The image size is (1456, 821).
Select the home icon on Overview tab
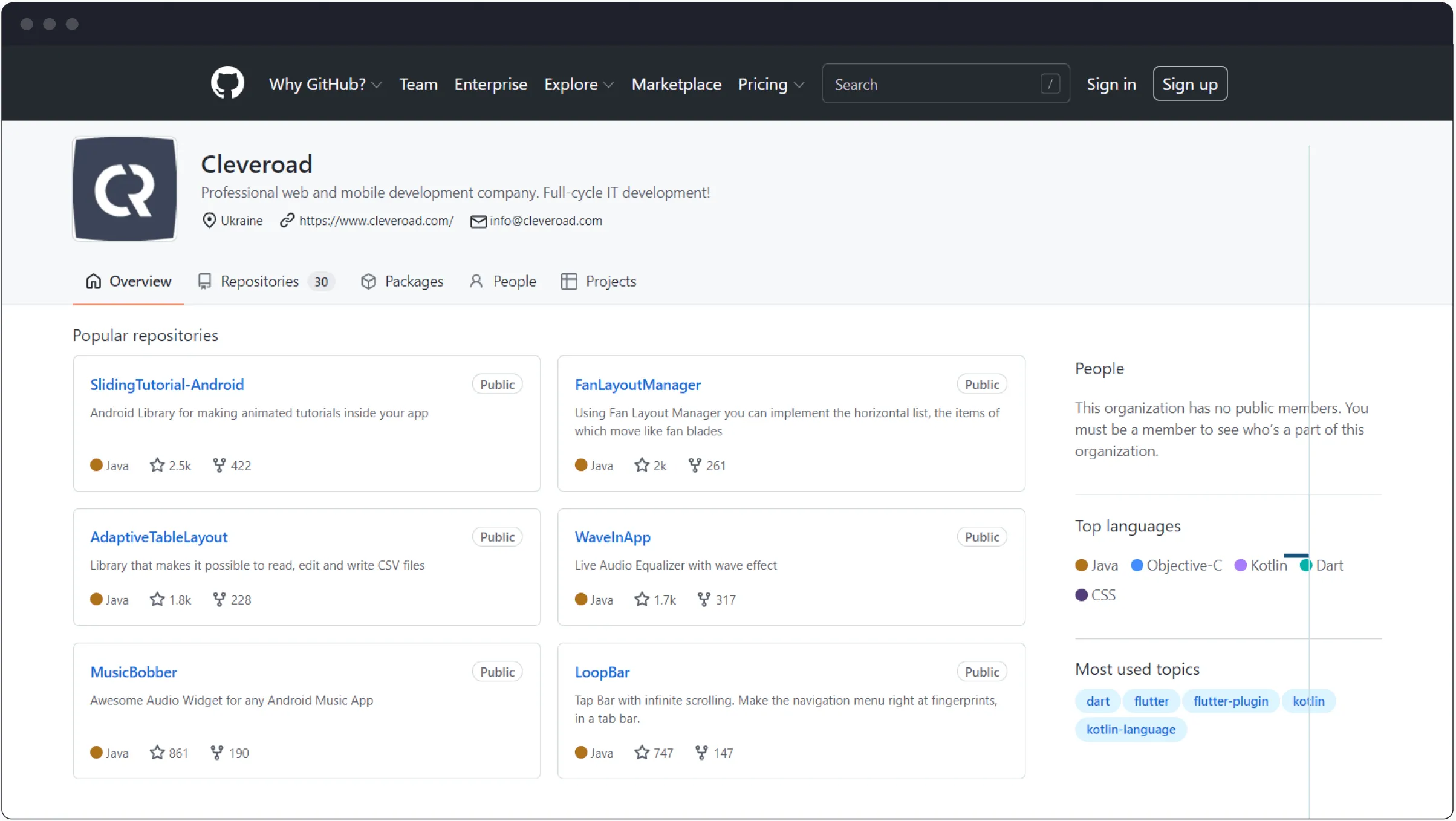(94, 281)
